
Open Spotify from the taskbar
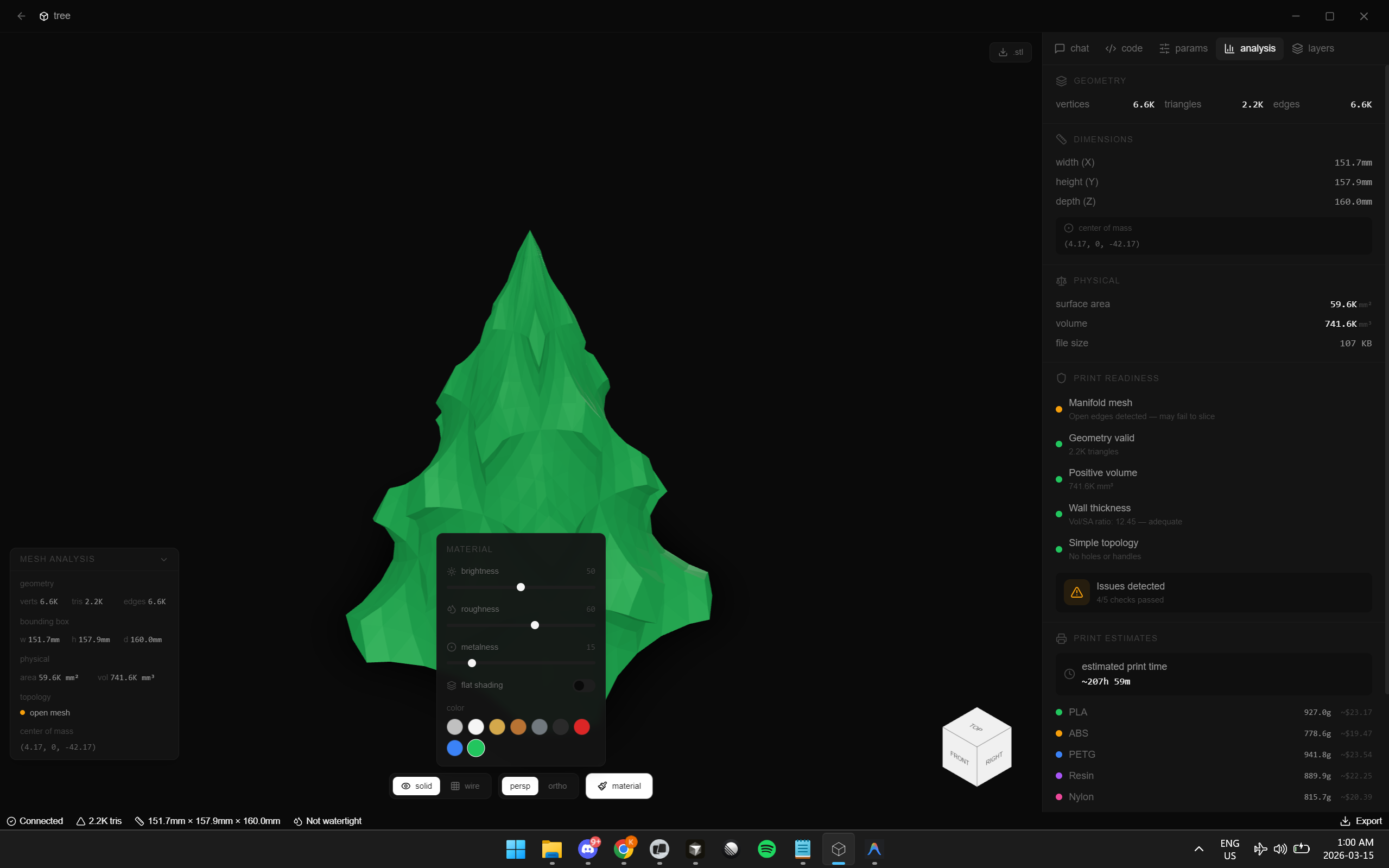coord(767,848)
